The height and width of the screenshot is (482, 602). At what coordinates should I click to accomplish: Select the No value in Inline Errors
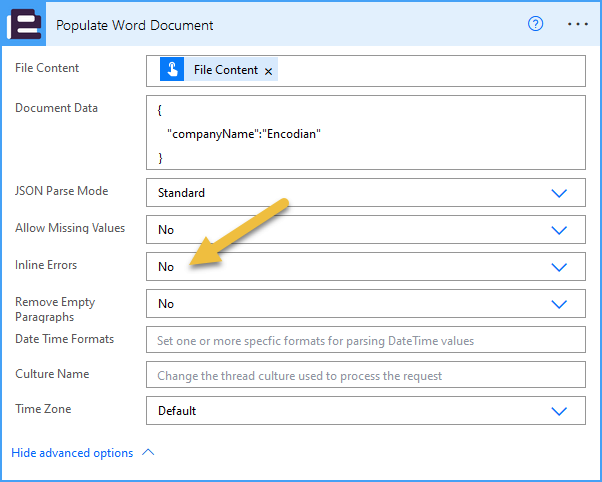click(166, 267)
